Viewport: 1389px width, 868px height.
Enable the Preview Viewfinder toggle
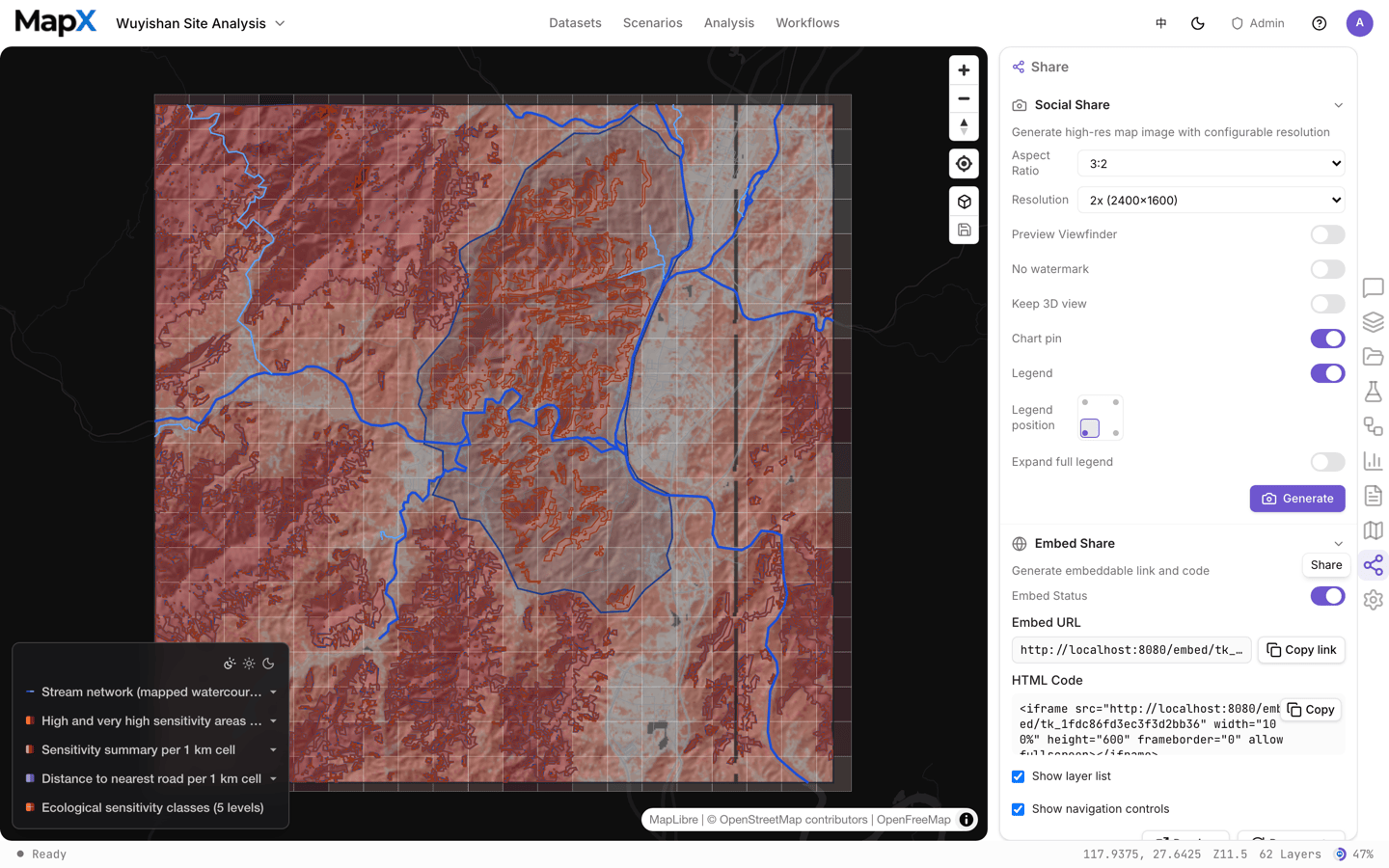click(x=1327, y=234)
